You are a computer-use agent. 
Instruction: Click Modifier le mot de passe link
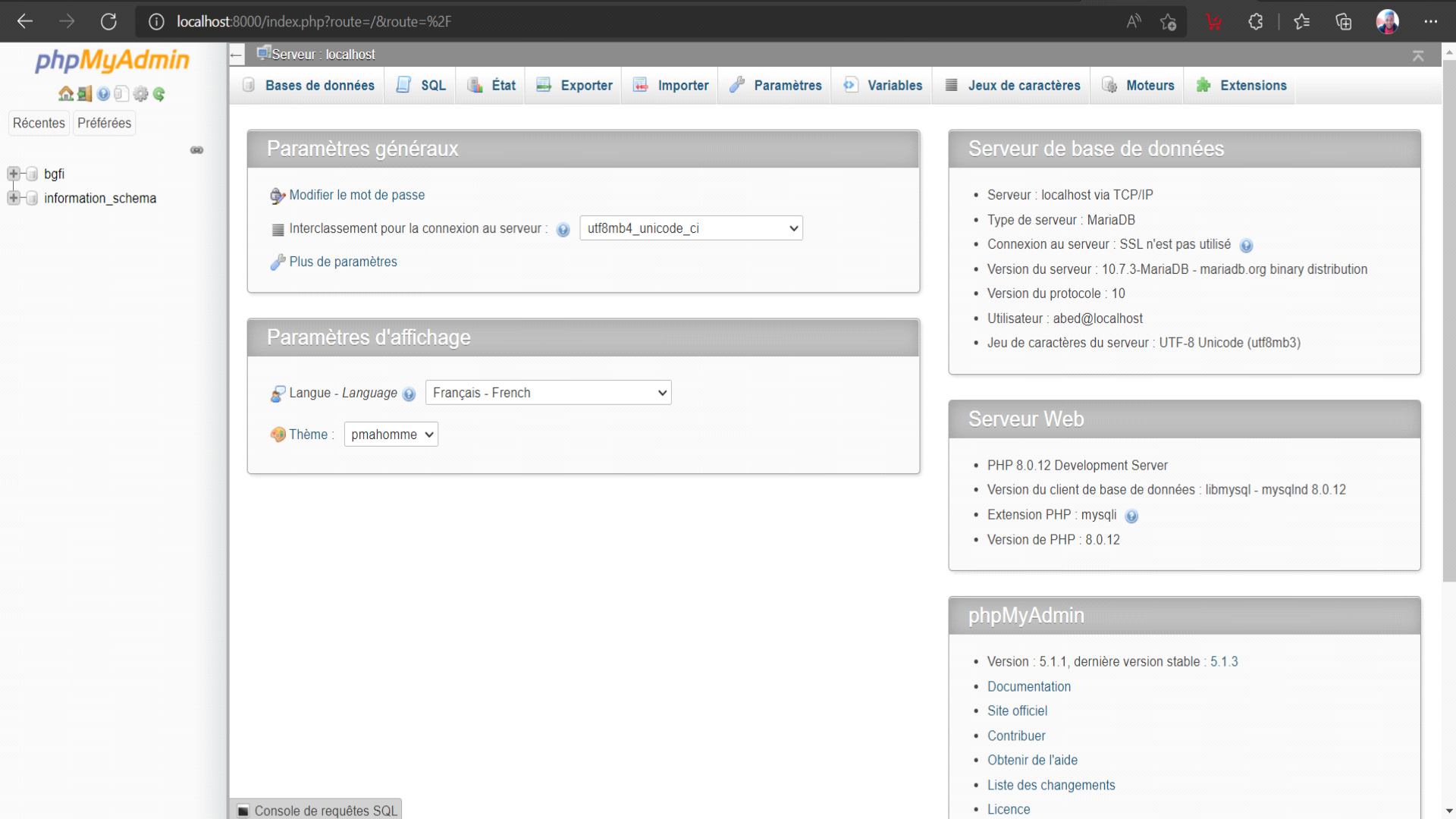pos(356,195)
